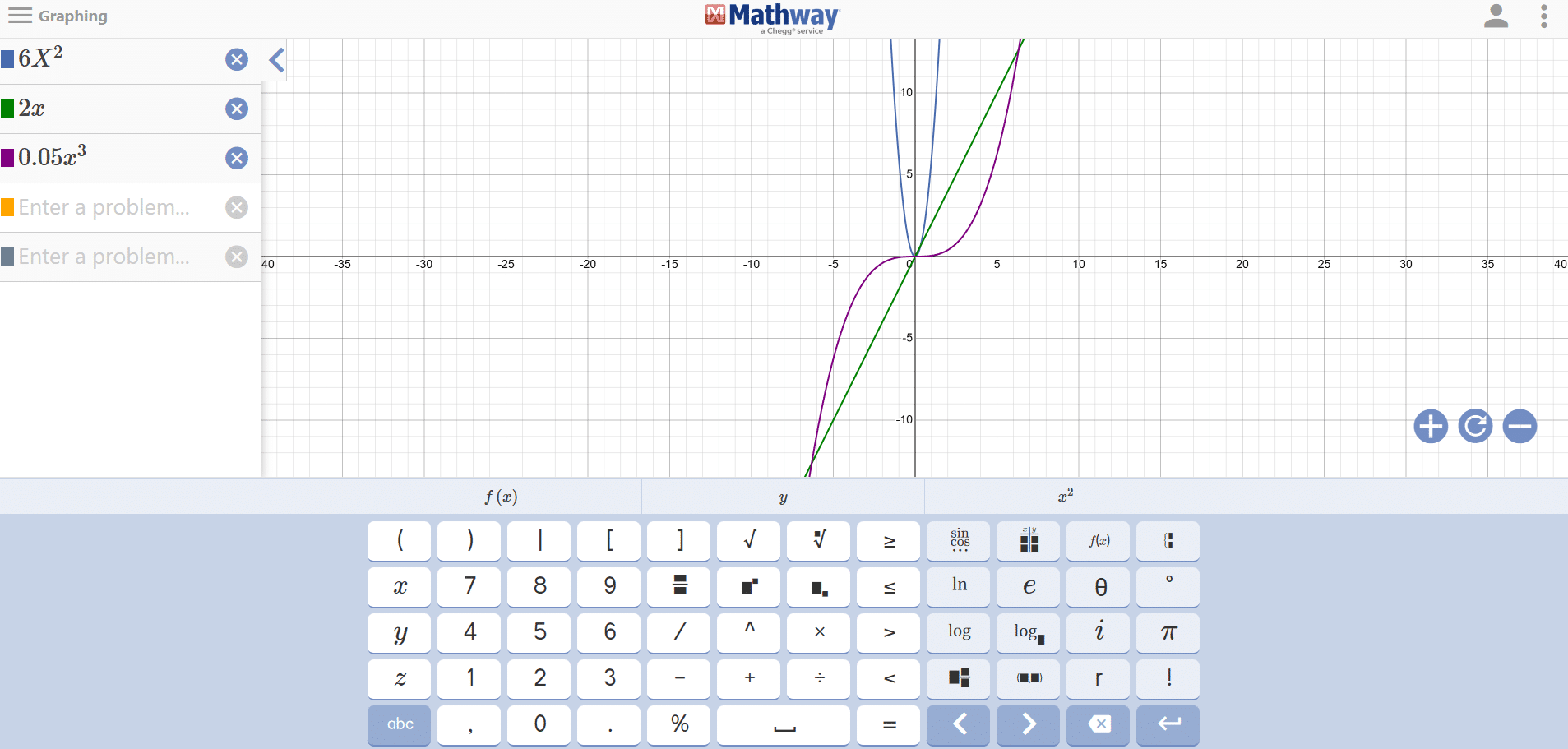Insert a piecewise brace key
1568x749 pixels.
(x=1169, y=540)
